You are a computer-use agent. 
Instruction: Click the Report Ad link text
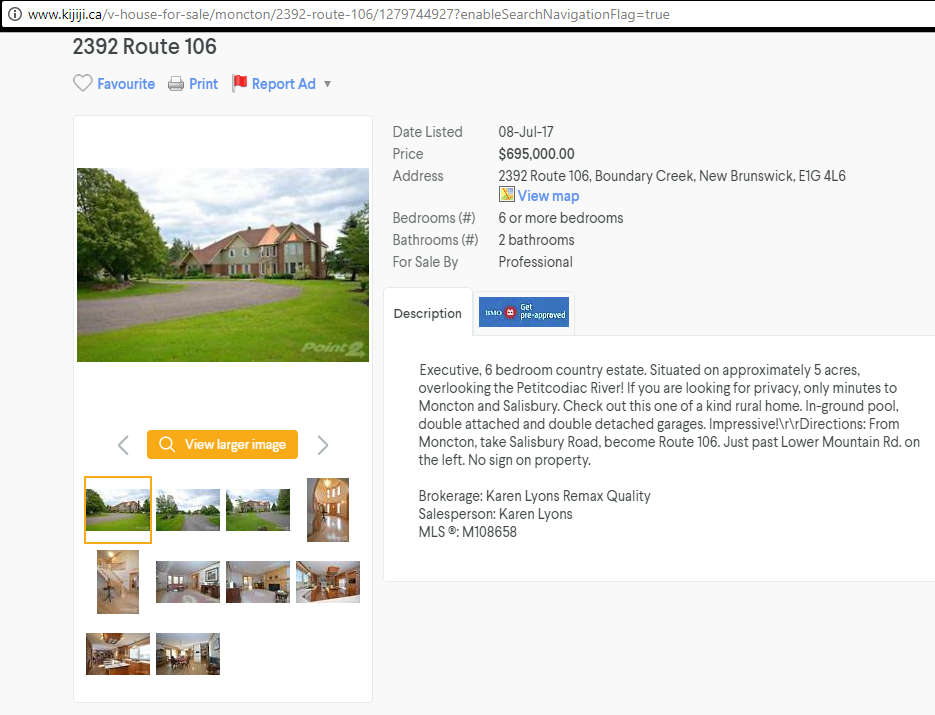283,84
